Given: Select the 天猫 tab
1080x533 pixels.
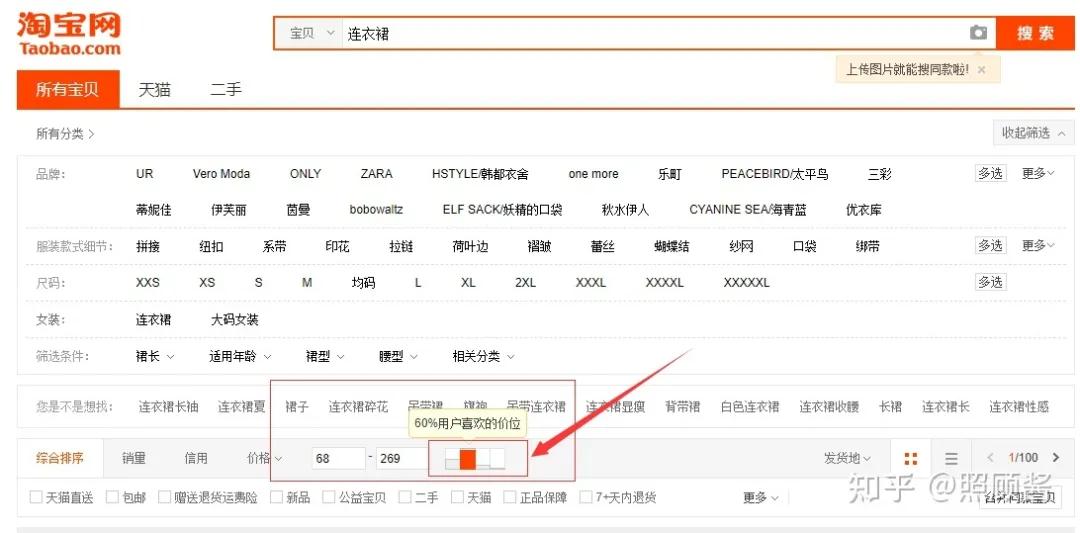Looking at the screenshot, I should 154,90.
